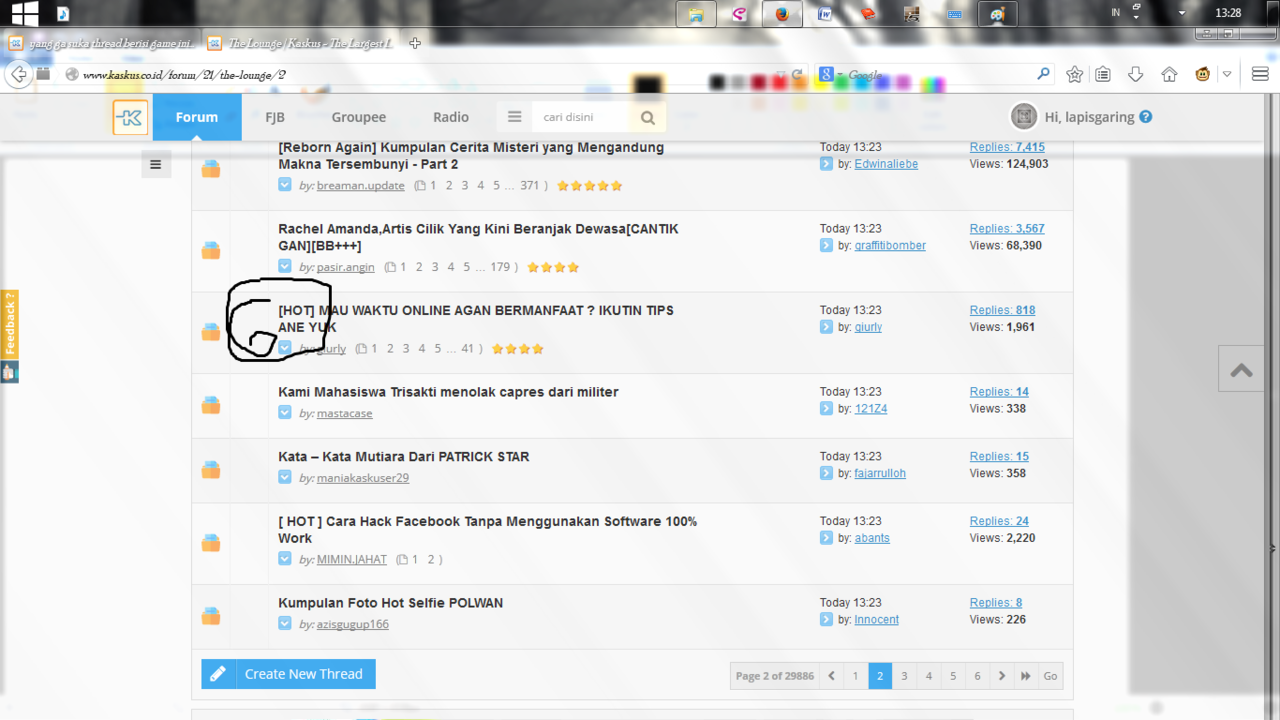Click next page arrow in pagination
The image size is (1280, 720).
[x=1002, y=676]
